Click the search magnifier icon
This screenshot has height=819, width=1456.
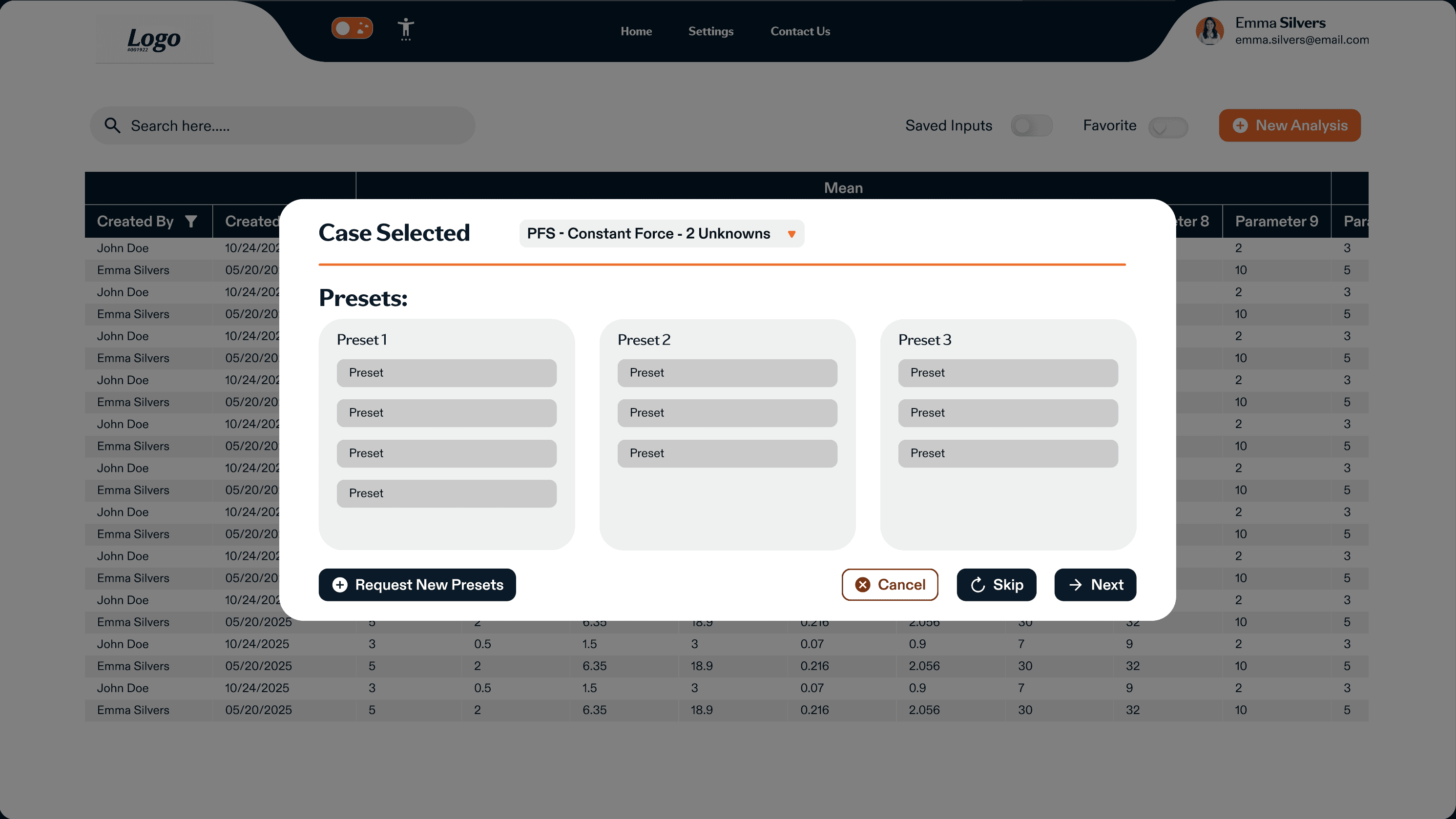pos(112,125)
